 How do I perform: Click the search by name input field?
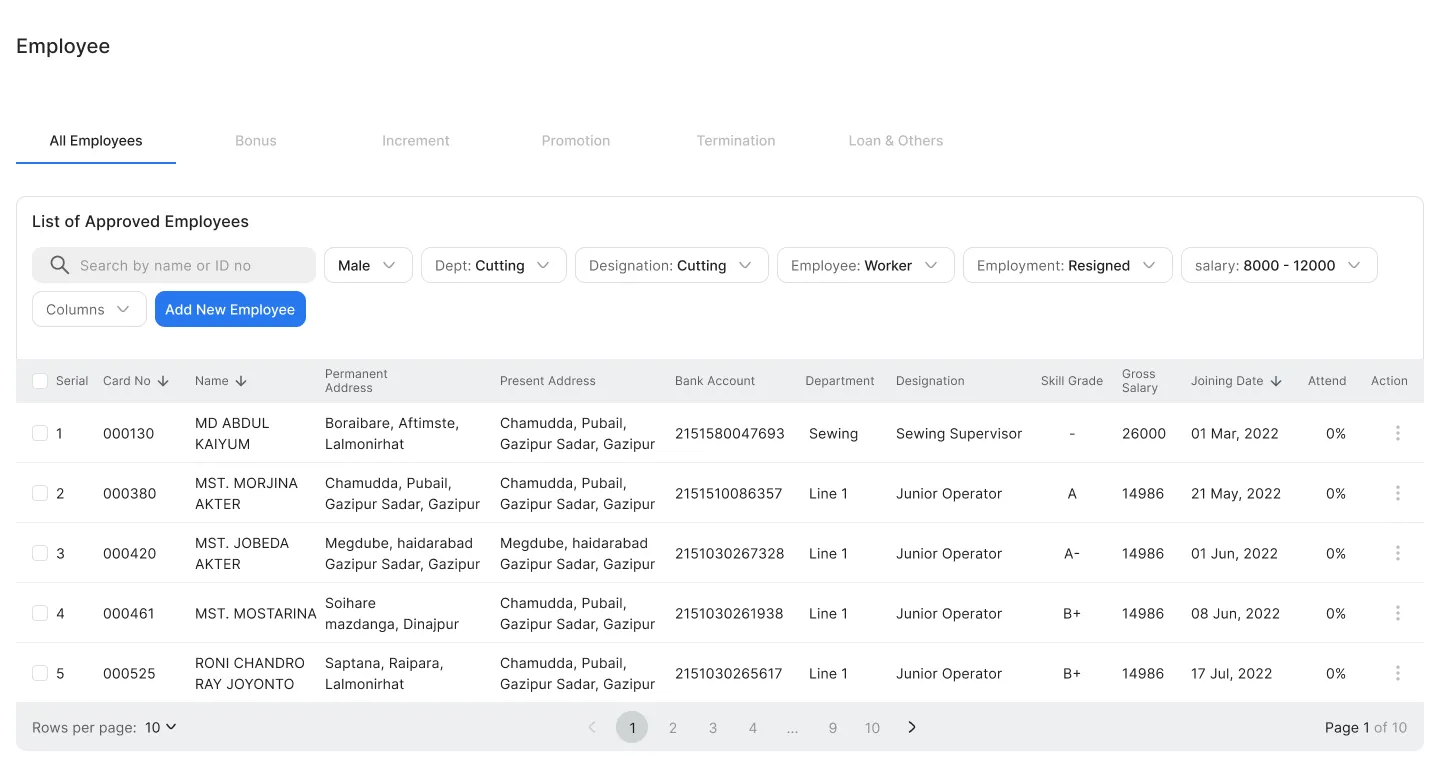tap(190, 265)
